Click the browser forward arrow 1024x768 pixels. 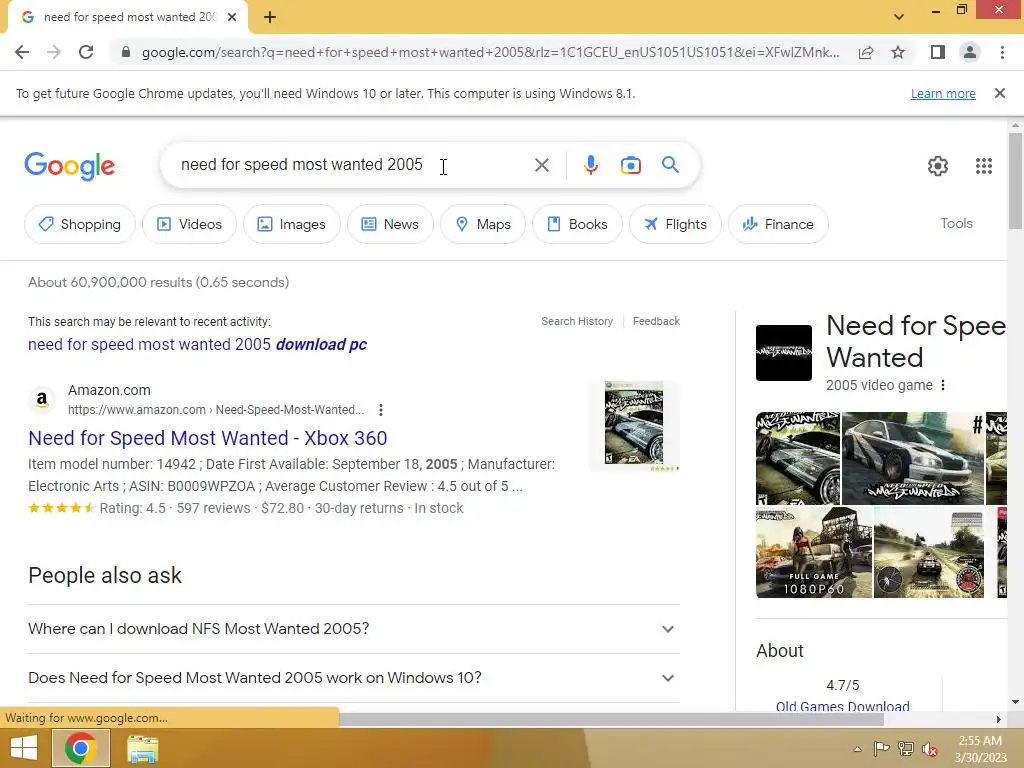coord(54,52)
